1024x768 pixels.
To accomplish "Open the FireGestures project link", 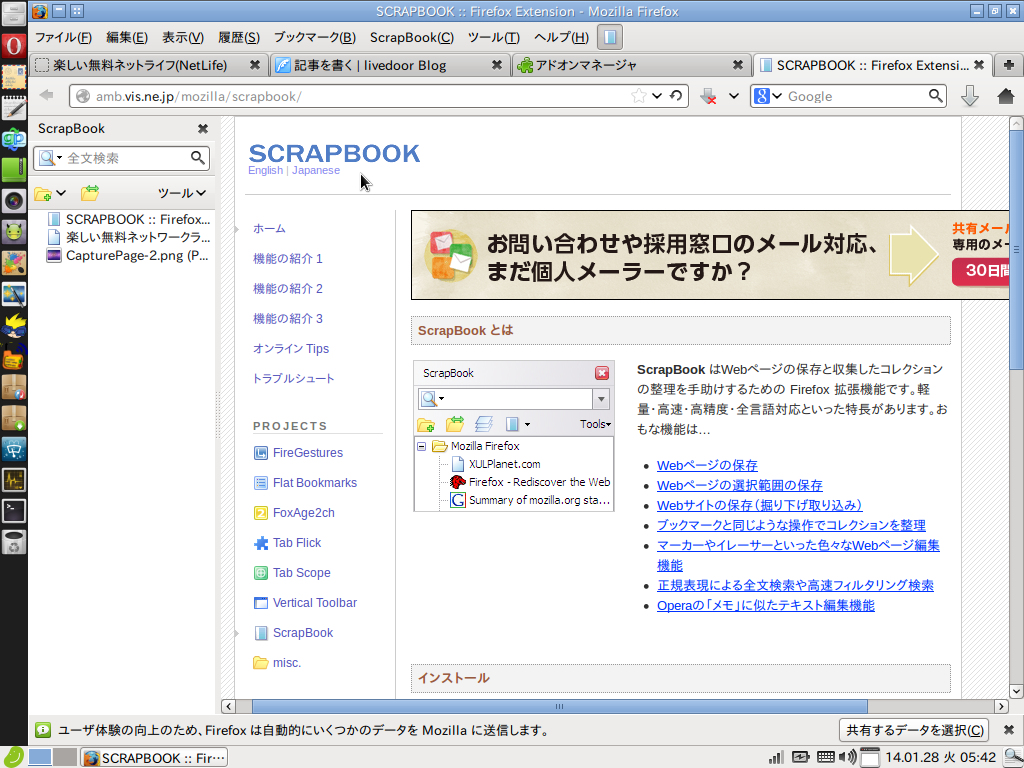I will 308,453.
